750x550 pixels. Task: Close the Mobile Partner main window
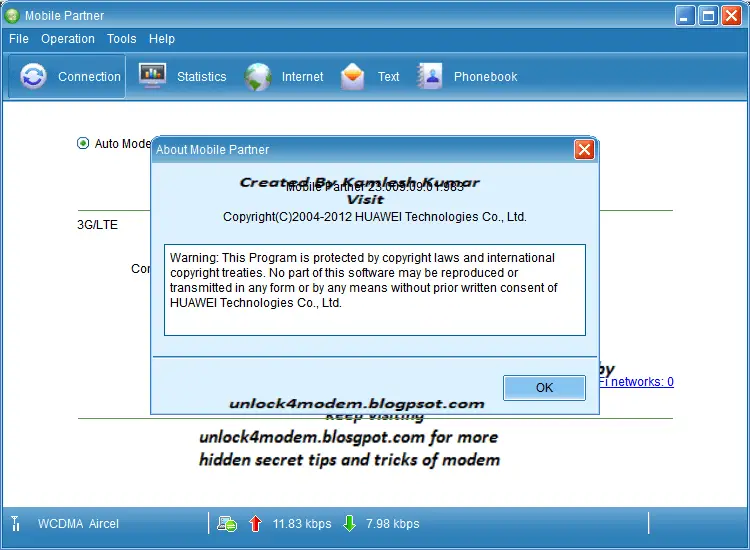click(731, 16)
